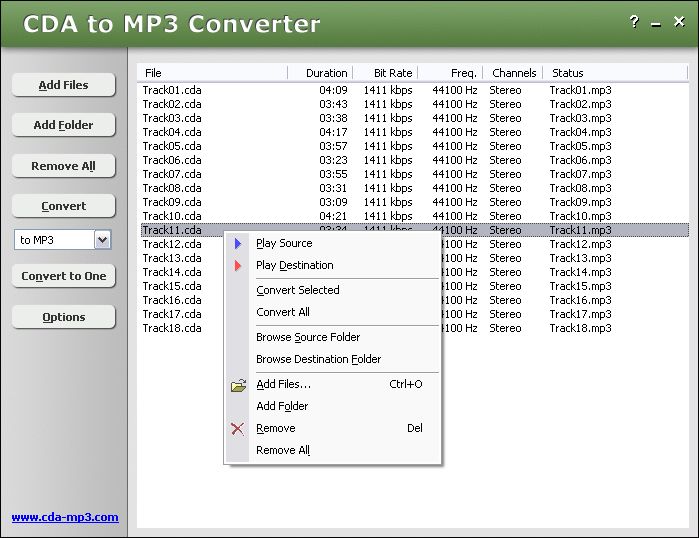
Task: Select the Track08.cda row
Action: coord(415,188)
